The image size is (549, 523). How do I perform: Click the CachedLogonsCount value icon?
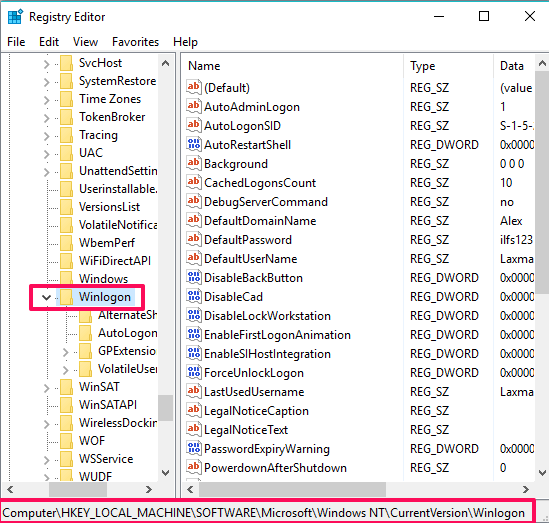[x=193, y=182]
